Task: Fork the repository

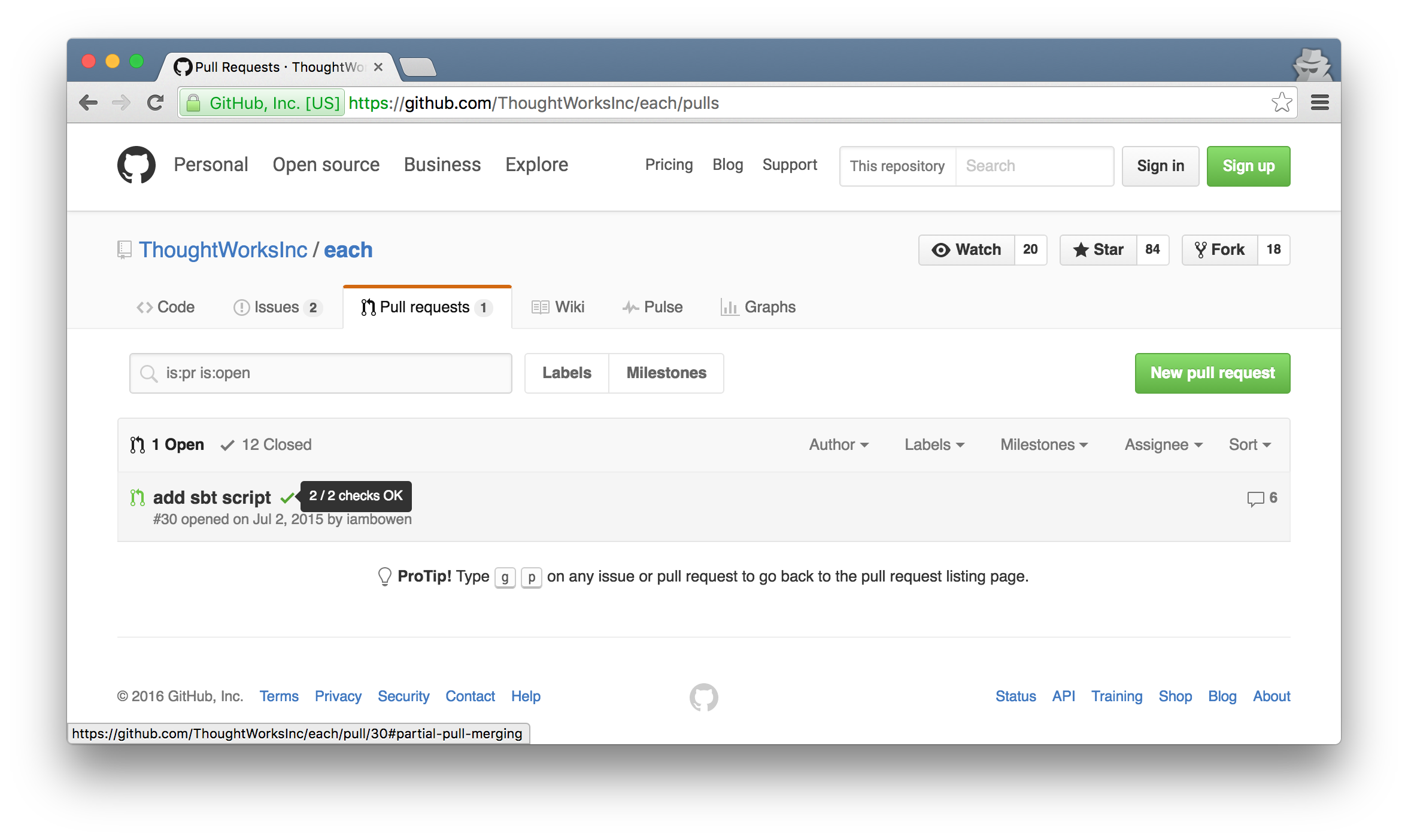Action: [x=1220, y=249]
